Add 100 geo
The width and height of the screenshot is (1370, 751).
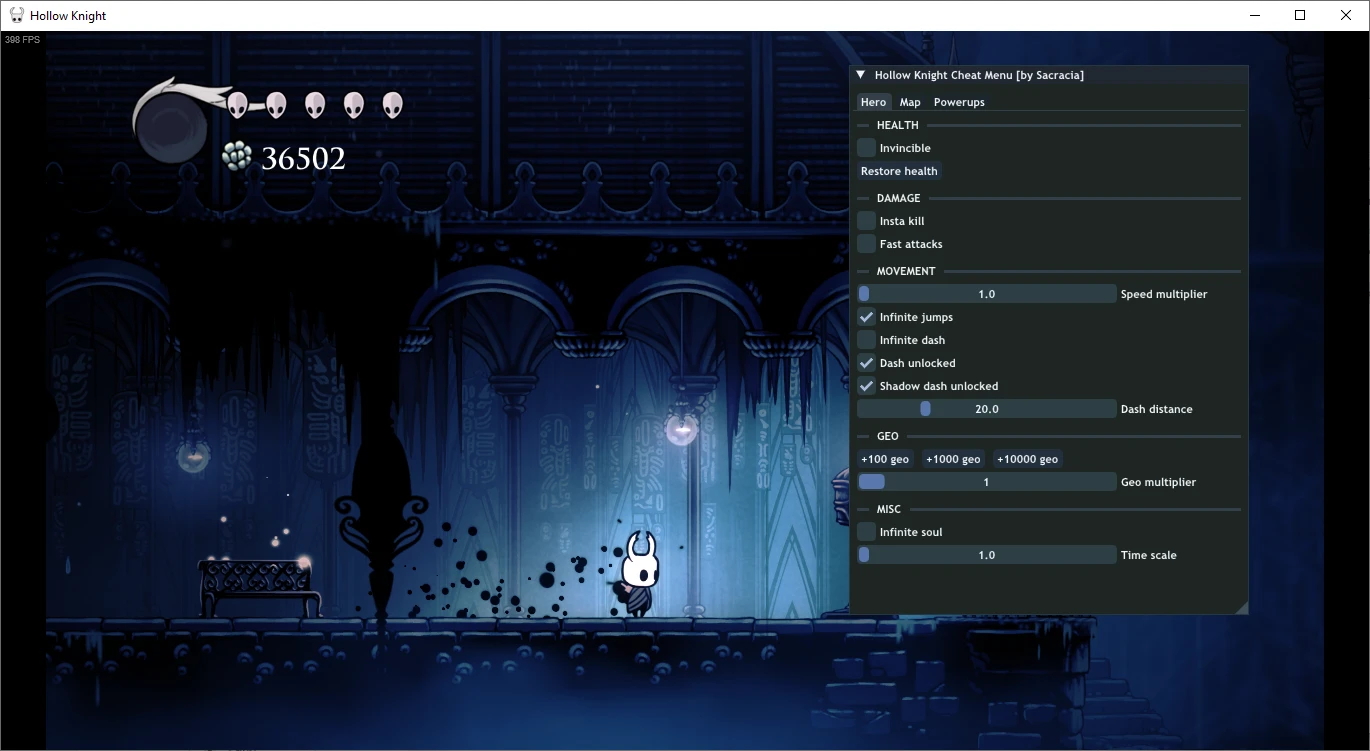[884, 458]
